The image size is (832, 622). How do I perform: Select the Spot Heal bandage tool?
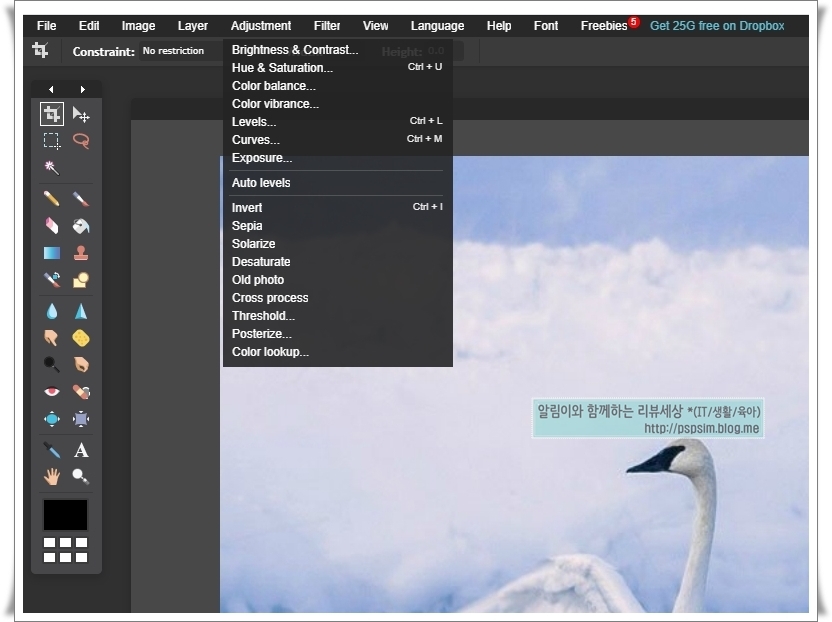click(81, 392)
